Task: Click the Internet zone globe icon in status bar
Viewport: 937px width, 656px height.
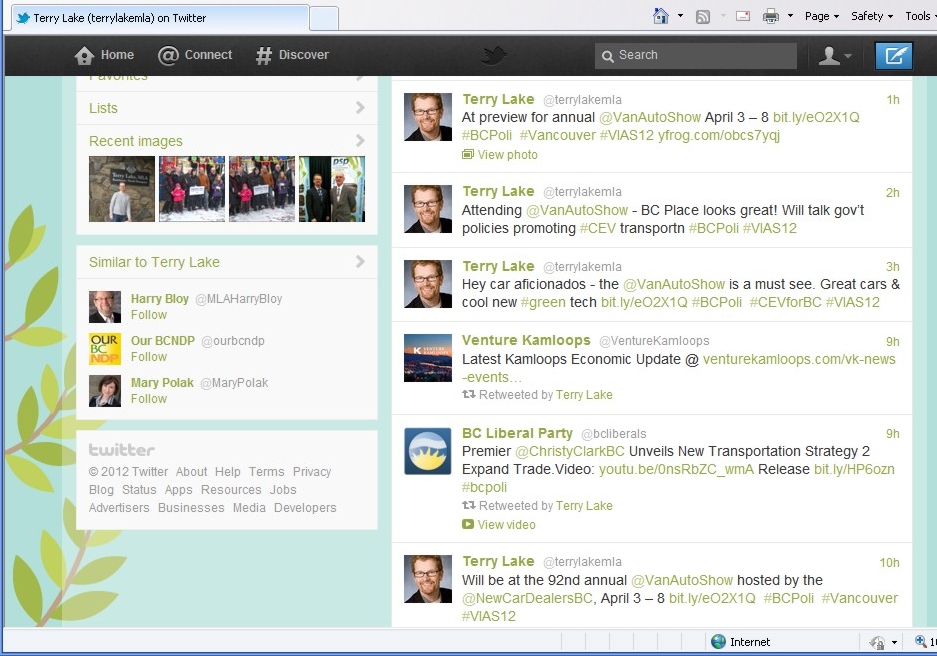Action: [x=718, y=642]
